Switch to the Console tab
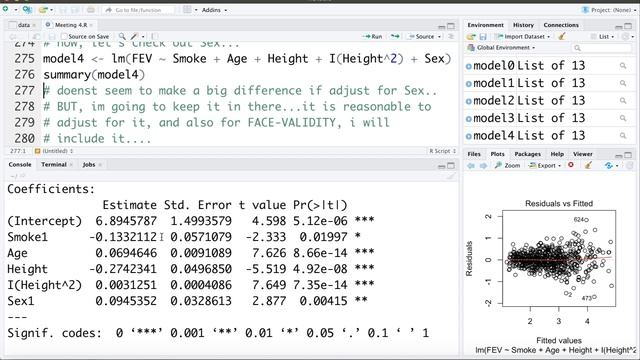Image resolution: width=640 pixels, height=360 pixels. (20, 164)
